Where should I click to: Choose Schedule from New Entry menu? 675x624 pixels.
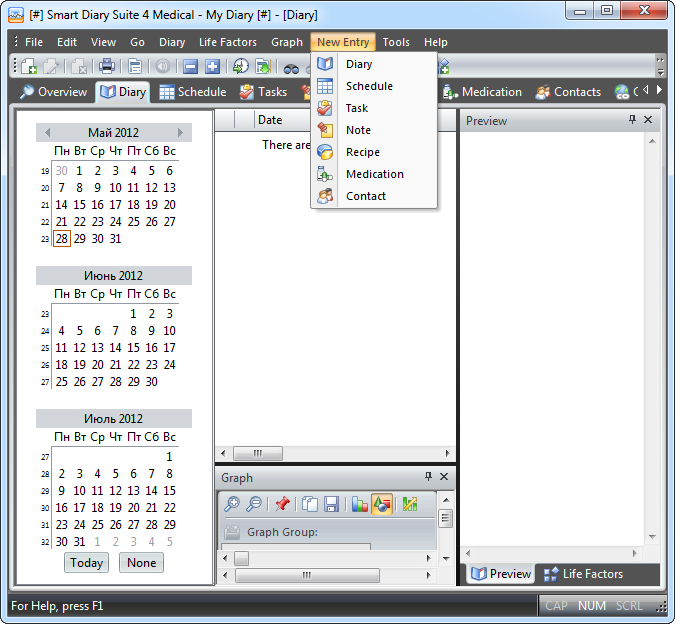click(374, 86)
